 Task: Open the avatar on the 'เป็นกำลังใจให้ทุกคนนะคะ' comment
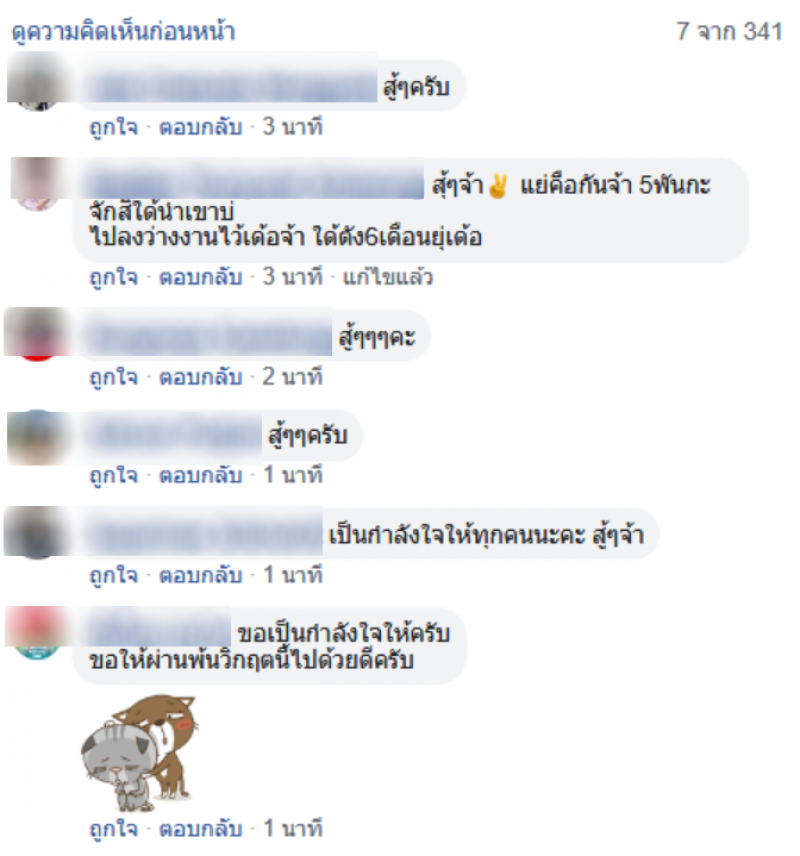(37, 532)
